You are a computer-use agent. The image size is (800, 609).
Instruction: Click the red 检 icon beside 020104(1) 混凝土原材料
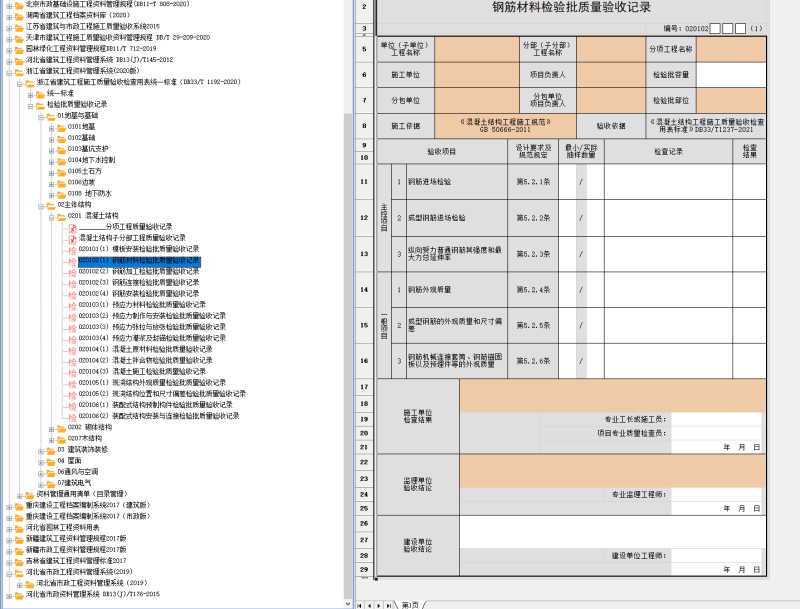tap(71, 349)
